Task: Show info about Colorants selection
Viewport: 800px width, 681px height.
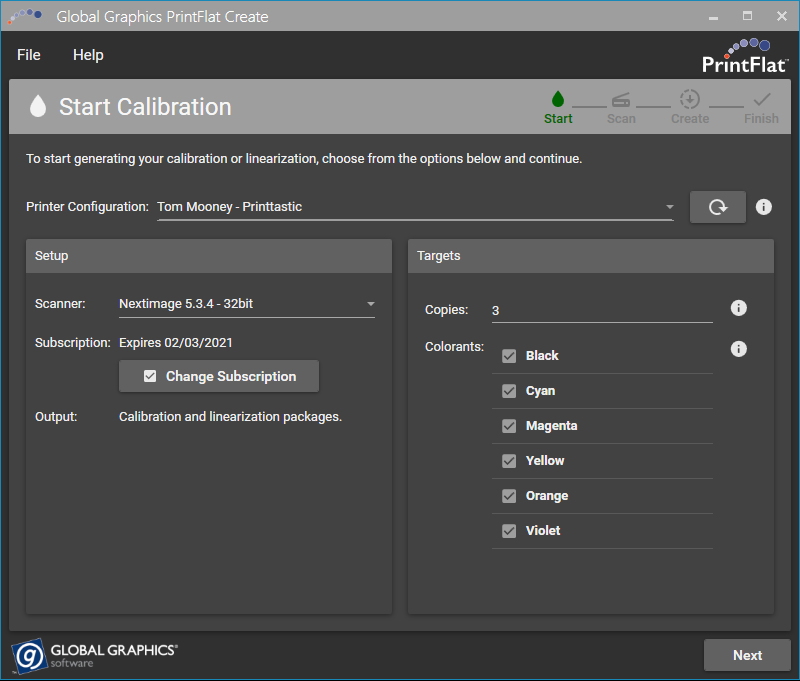Action: pyautogui.click(x=738, y=348)
